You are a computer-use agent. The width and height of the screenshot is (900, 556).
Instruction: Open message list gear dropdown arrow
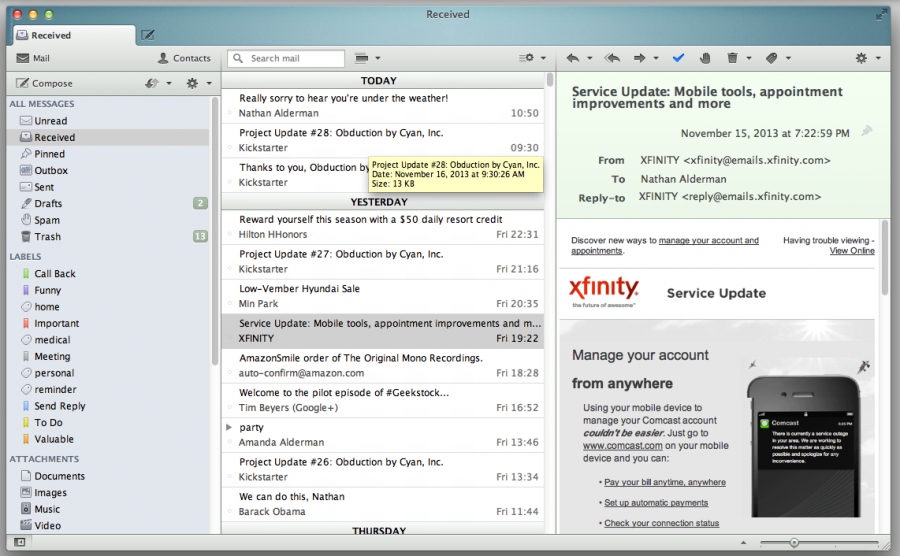543,58
